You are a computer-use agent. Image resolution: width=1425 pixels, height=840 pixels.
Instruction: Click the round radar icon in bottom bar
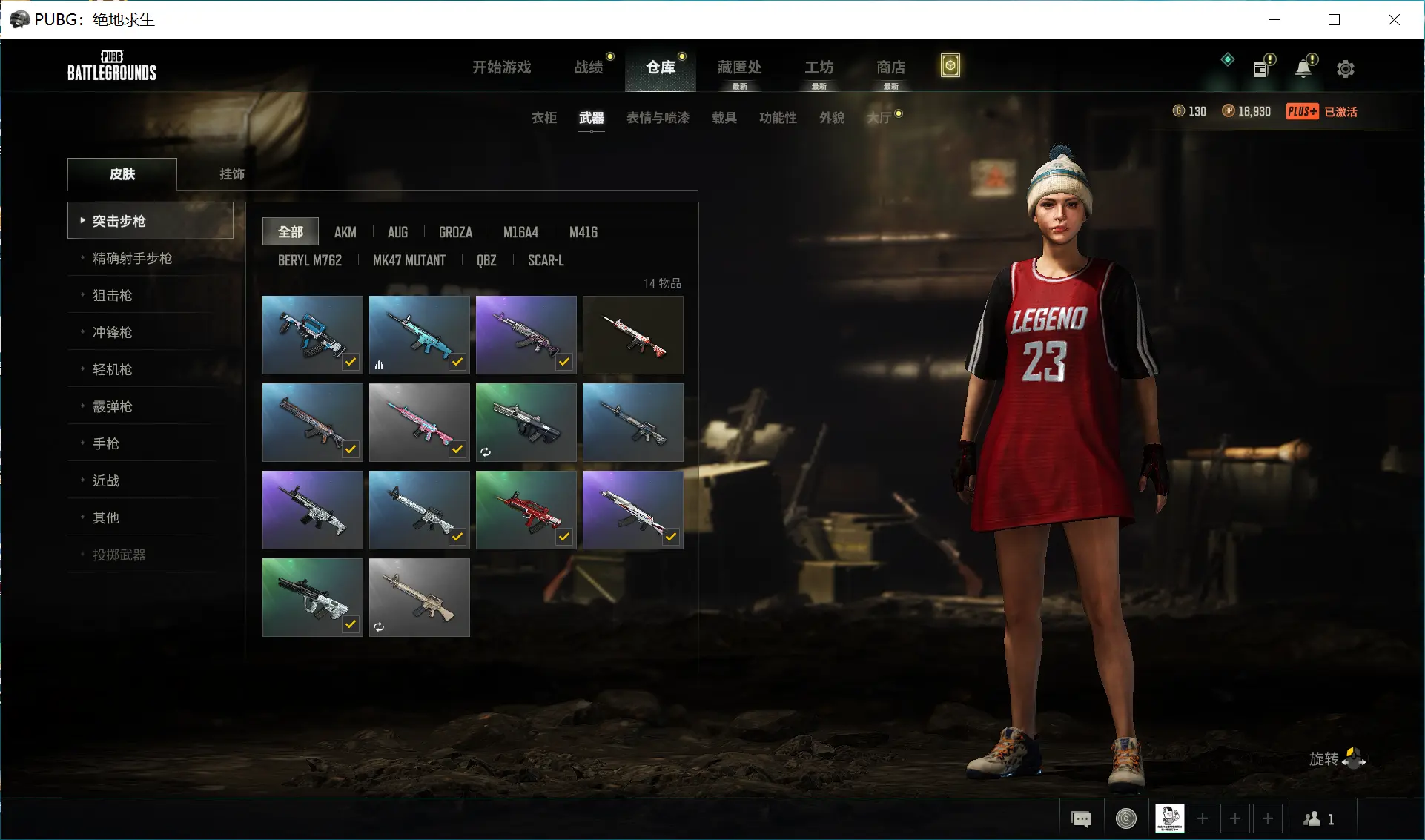pyautogui.click(x=1125, y=818)
